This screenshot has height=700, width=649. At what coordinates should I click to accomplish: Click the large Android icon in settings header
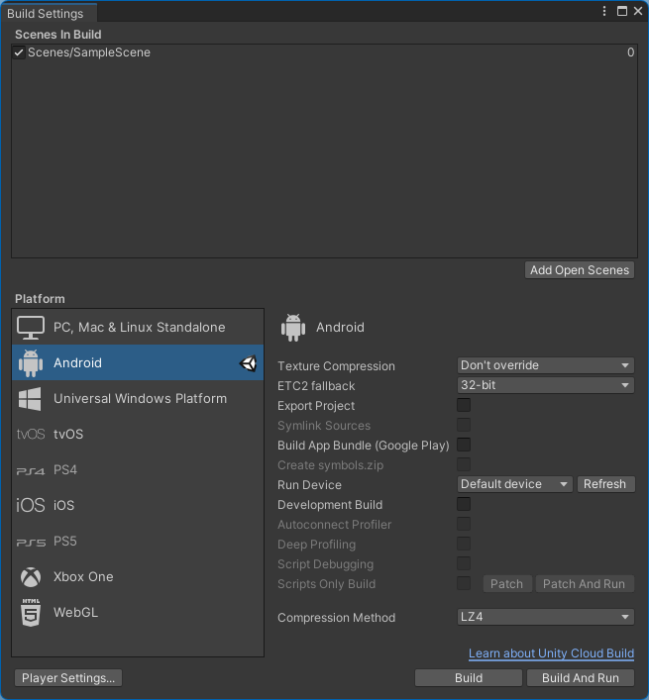coord(293,328)
